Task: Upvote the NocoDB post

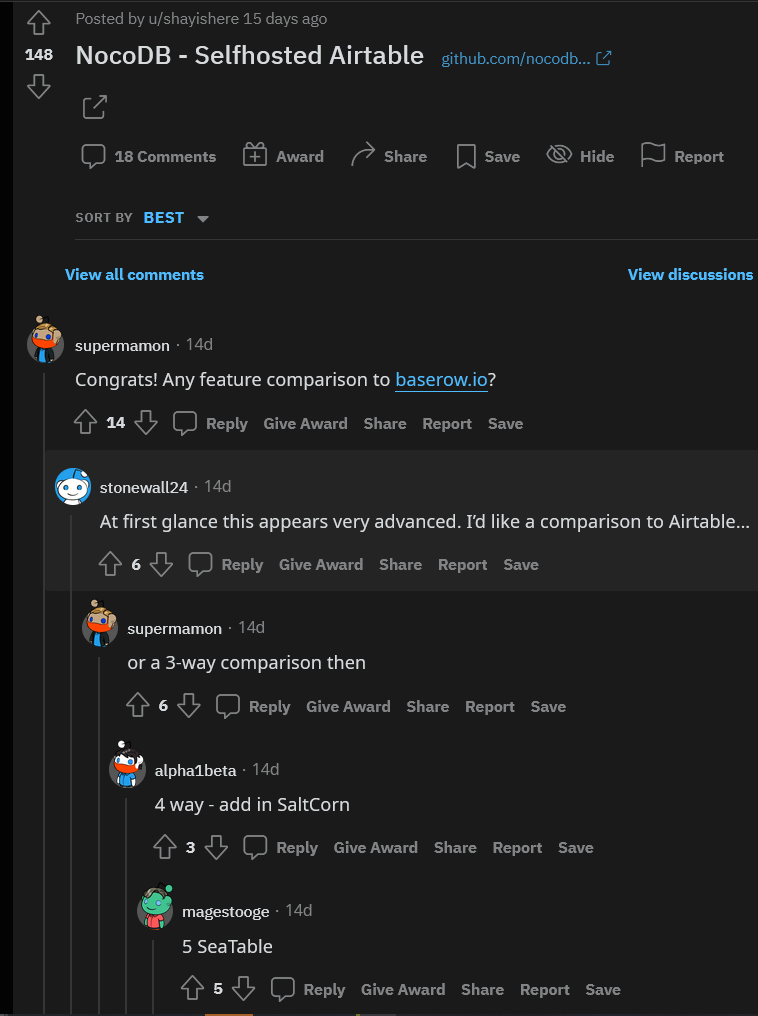Action: pos(38,23)
